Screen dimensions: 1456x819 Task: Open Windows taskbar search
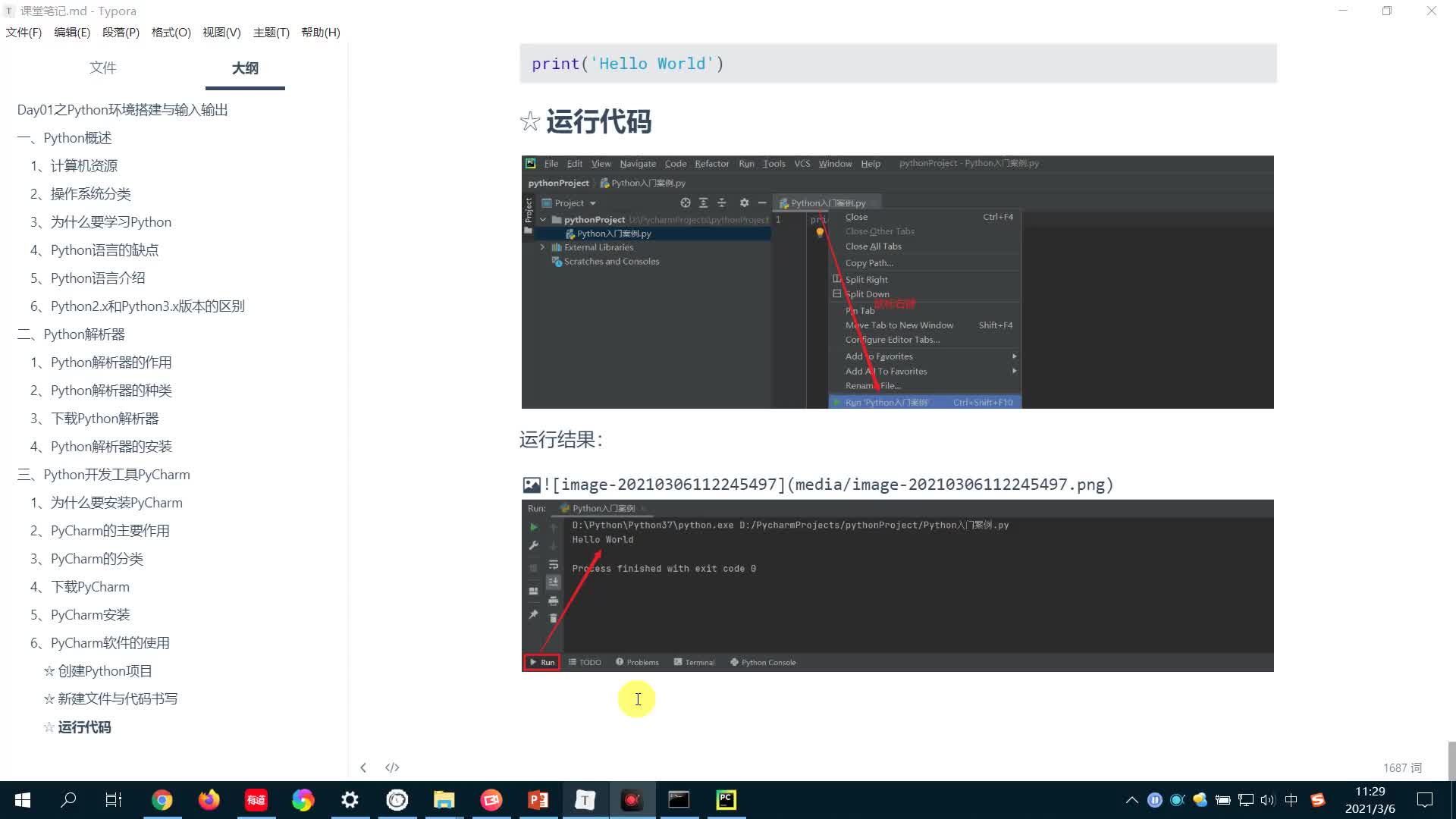point(68,800)
